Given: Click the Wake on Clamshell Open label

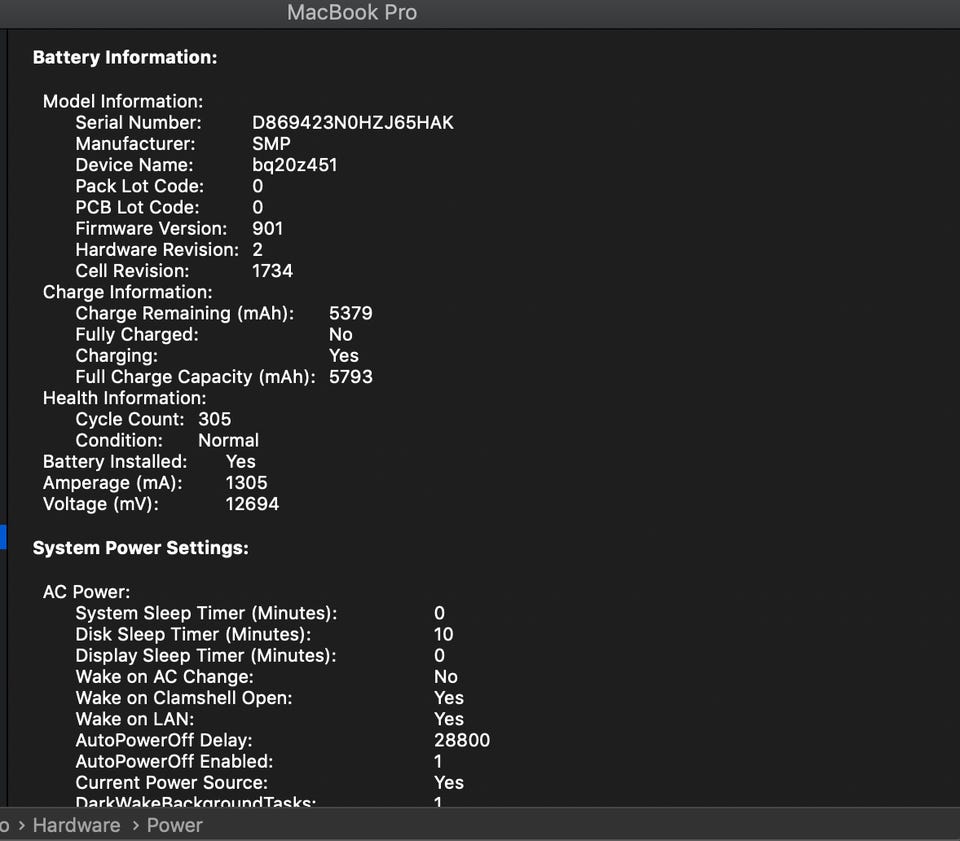Looking at the screenshot, I should click(184, 698).
